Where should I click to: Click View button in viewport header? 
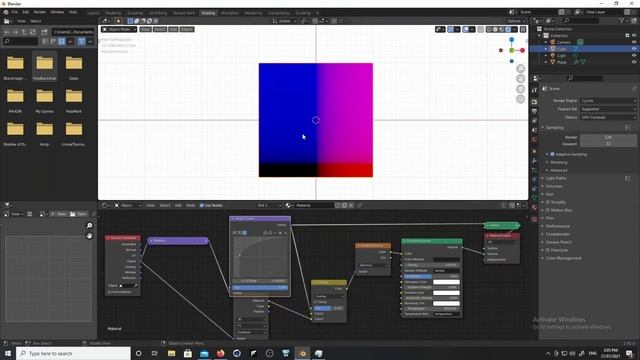pos(145,29)
